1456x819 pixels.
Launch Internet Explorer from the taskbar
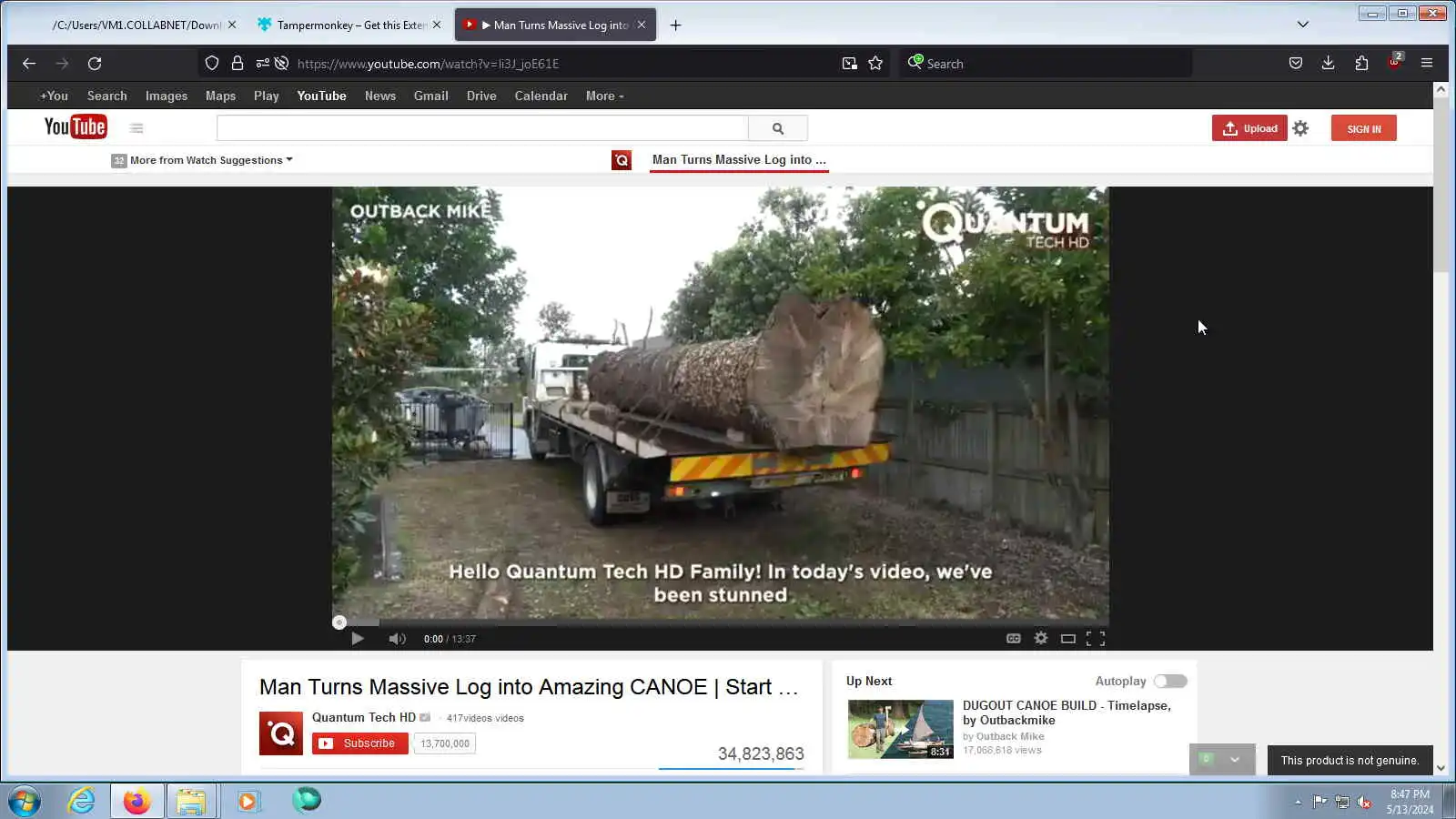82,802
